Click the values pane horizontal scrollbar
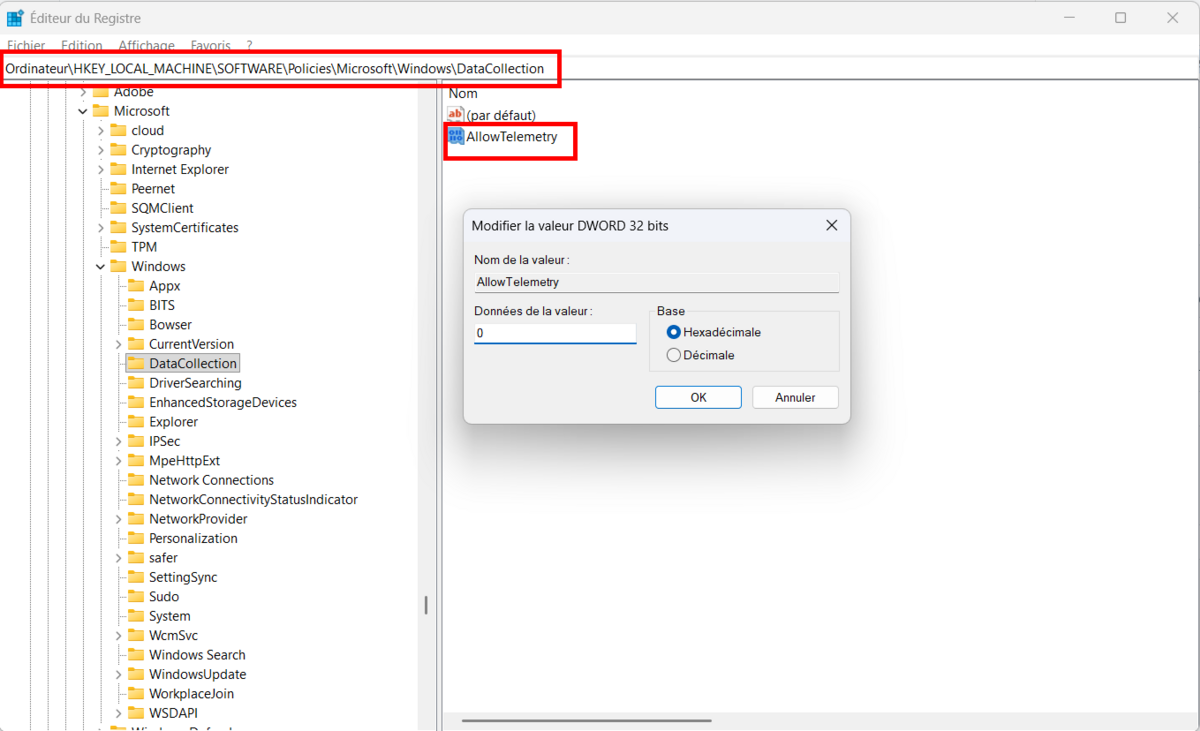The width and height of the screenshot is (1200, 731). click(x=587, y=720)
